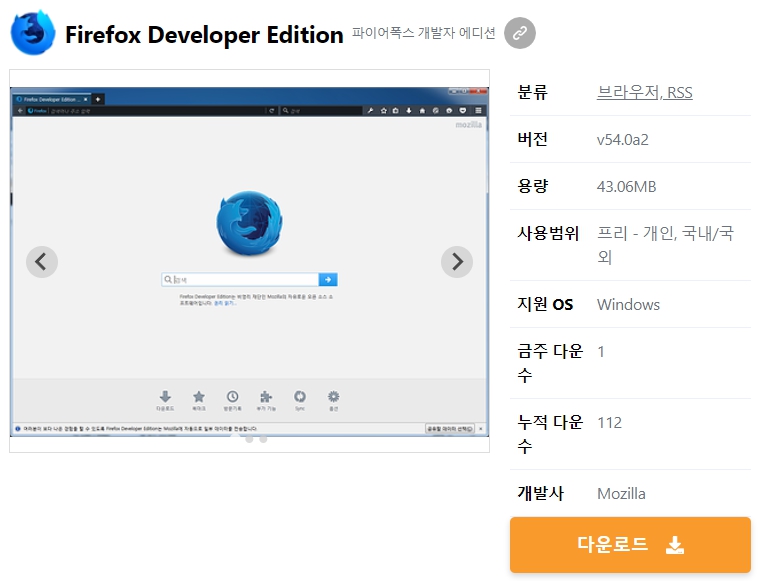Open the Firefox screenshot preview image
This screenshot has height=581, width=763.
coord(249,262)
